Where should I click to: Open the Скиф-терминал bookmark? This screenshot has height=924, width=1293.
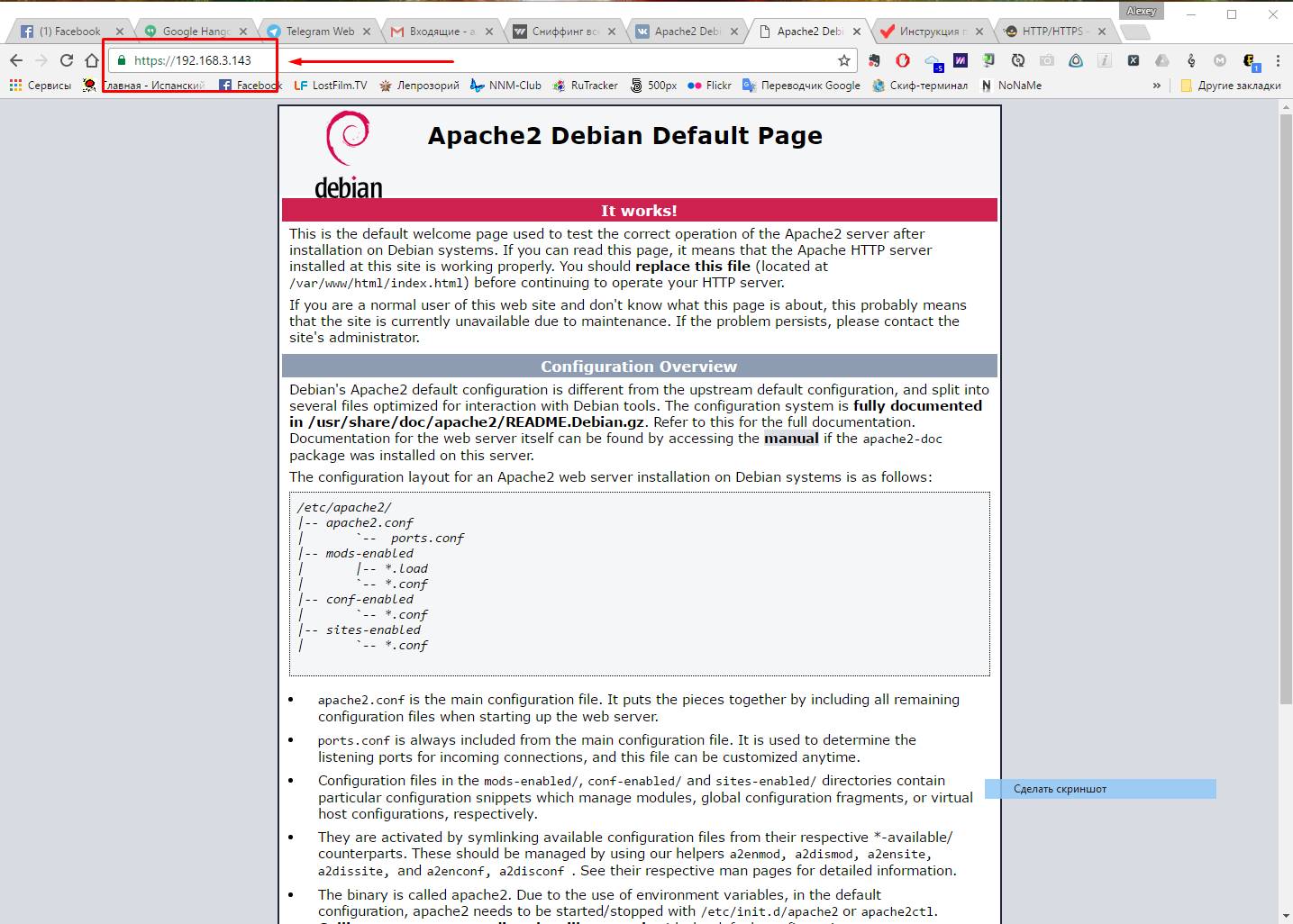tap(920, 86)
